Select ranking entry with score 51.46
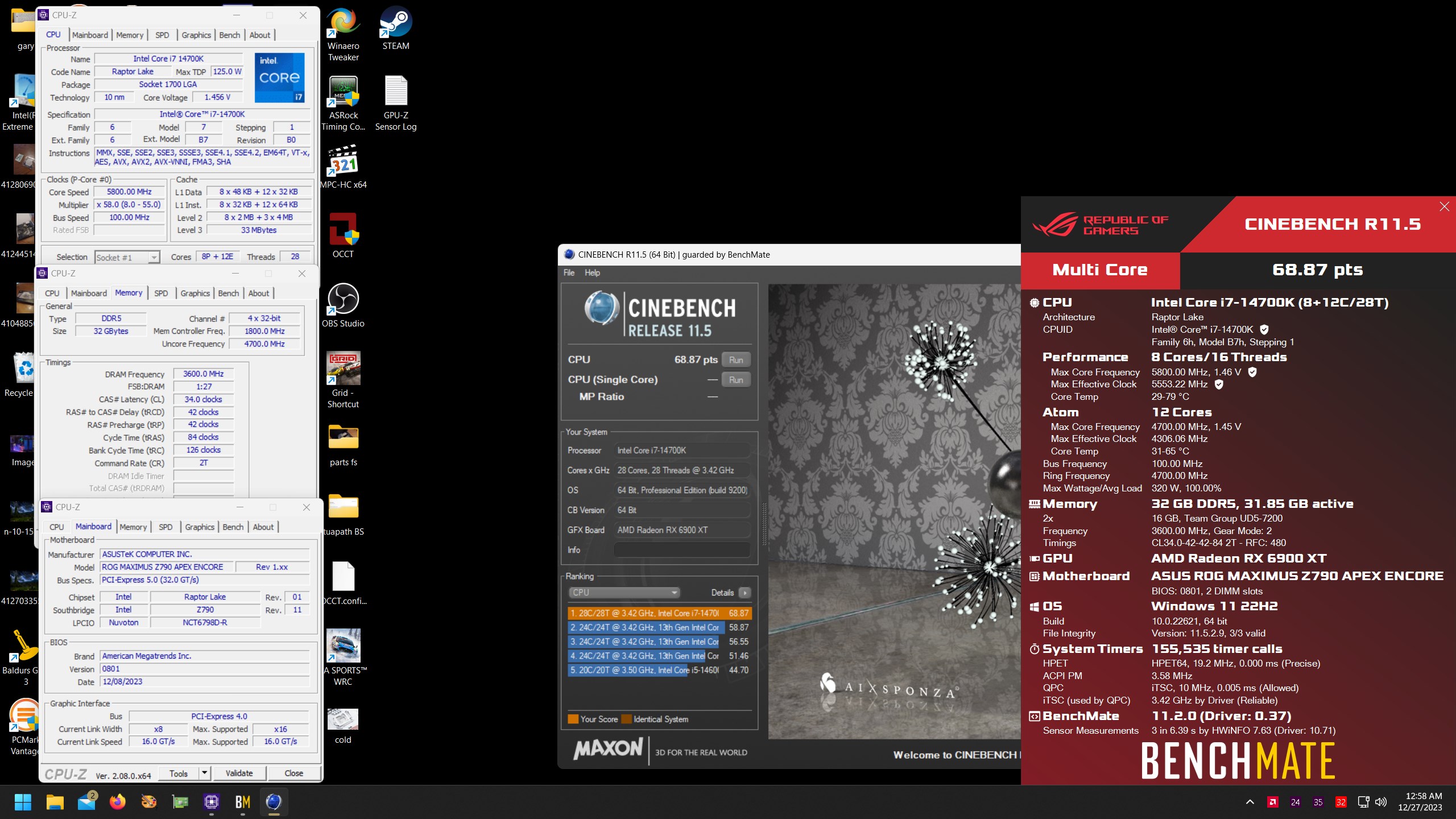1456x819 pixels. pos(659,656)
